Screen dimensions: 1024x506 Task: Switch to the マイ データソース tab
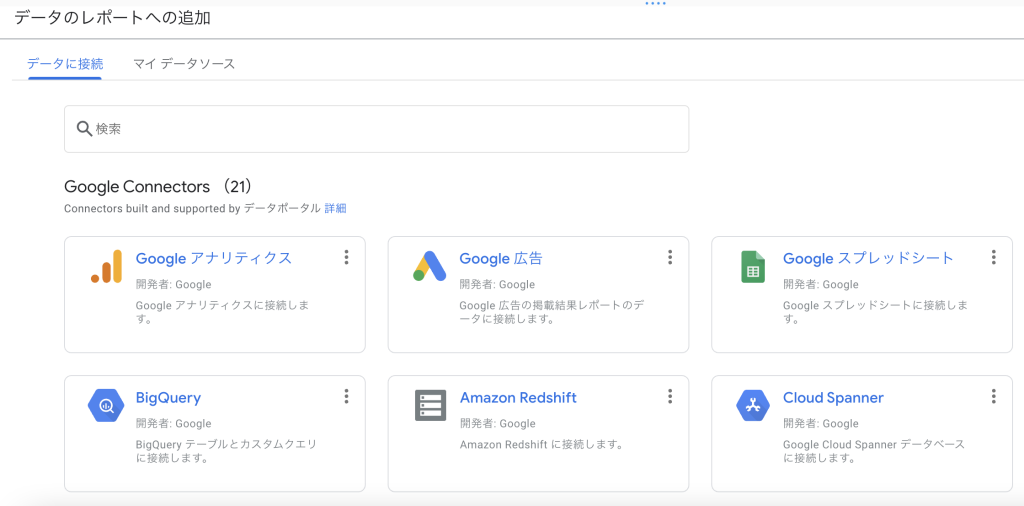click(184, 64)
